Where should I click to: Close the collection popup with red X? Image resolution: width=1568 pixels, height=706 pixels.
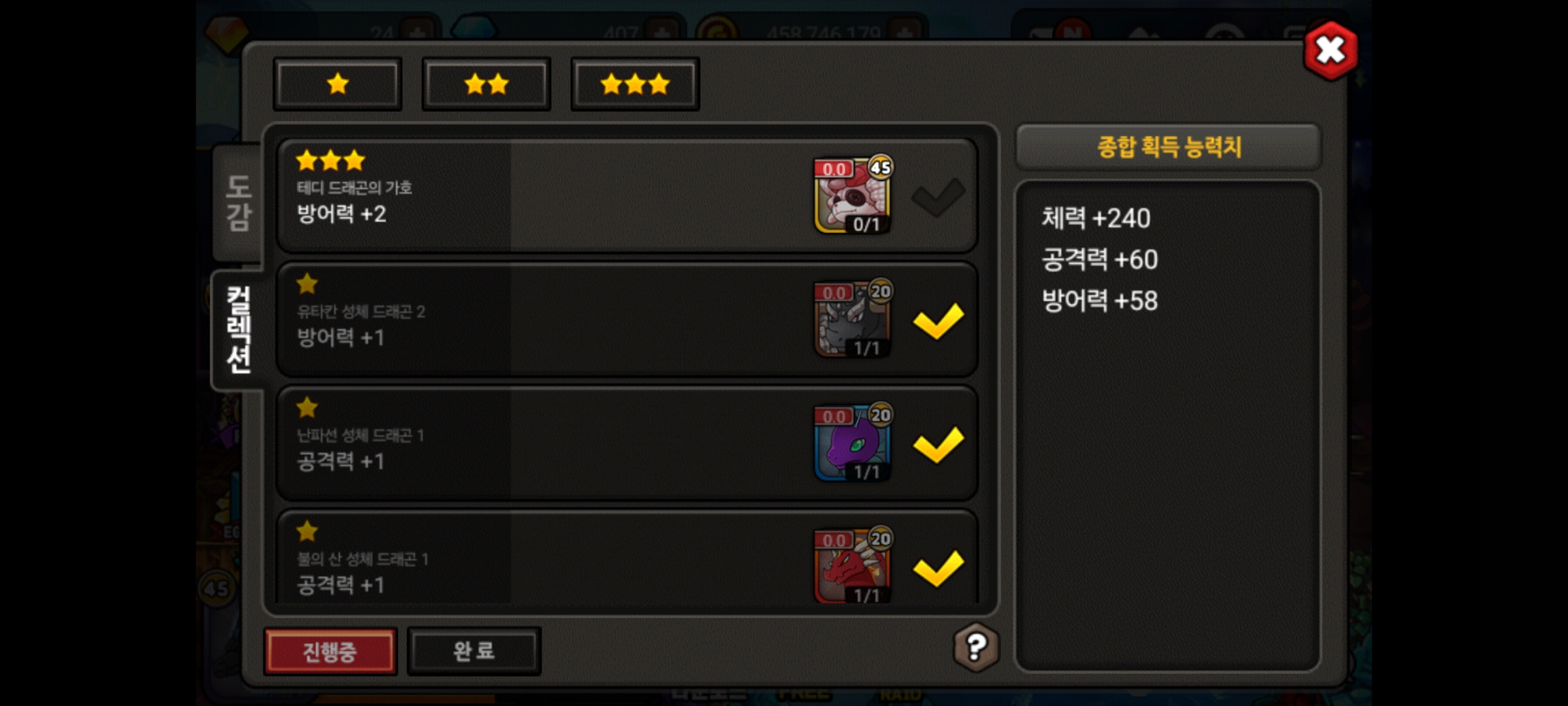click(1330, 50)
